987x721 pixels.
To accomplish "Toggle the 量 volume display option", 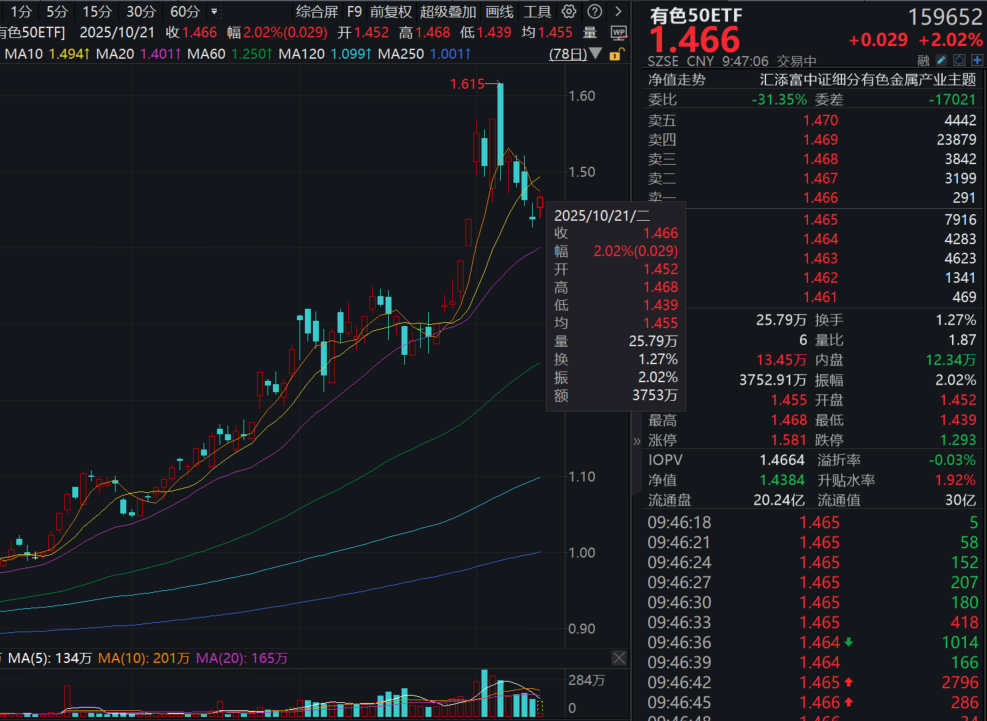I will (590, 33).
